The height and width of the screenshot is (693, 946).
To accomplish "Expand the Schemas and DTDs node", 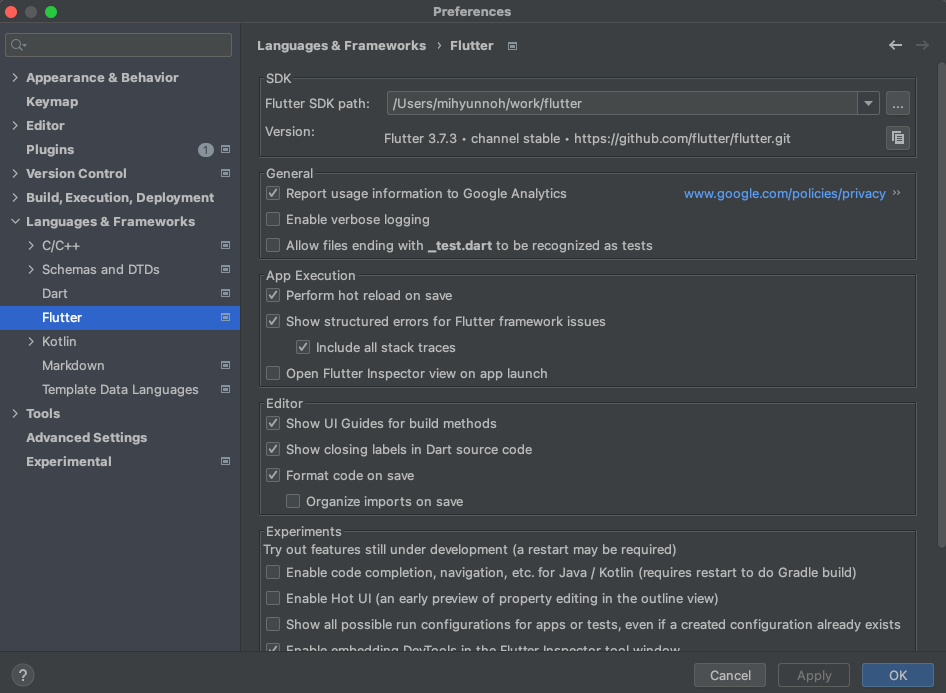I will [x=31, y=269].
